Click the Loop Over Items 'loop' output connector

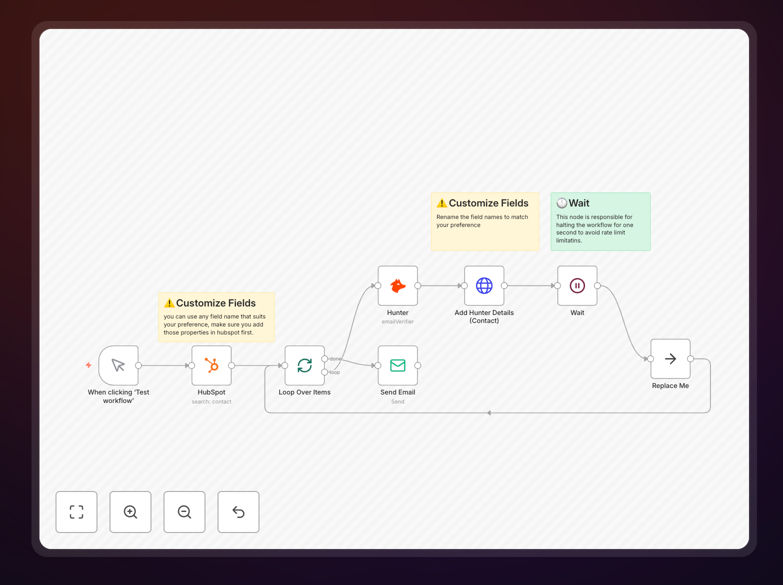[x=325, y=372]
